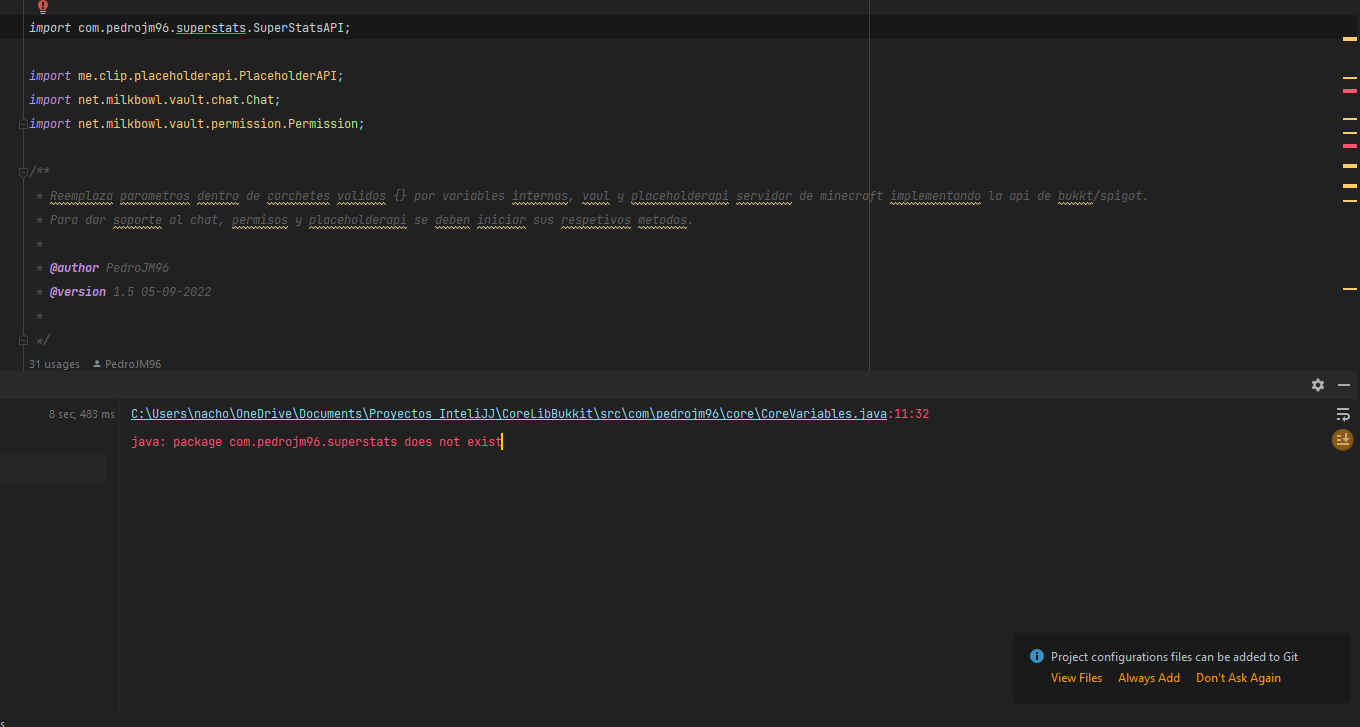Toggle soft-wrap in build output
The height and width of the screenshot is (727, 1360).
pyautogui.click(x=1343, y=414)
